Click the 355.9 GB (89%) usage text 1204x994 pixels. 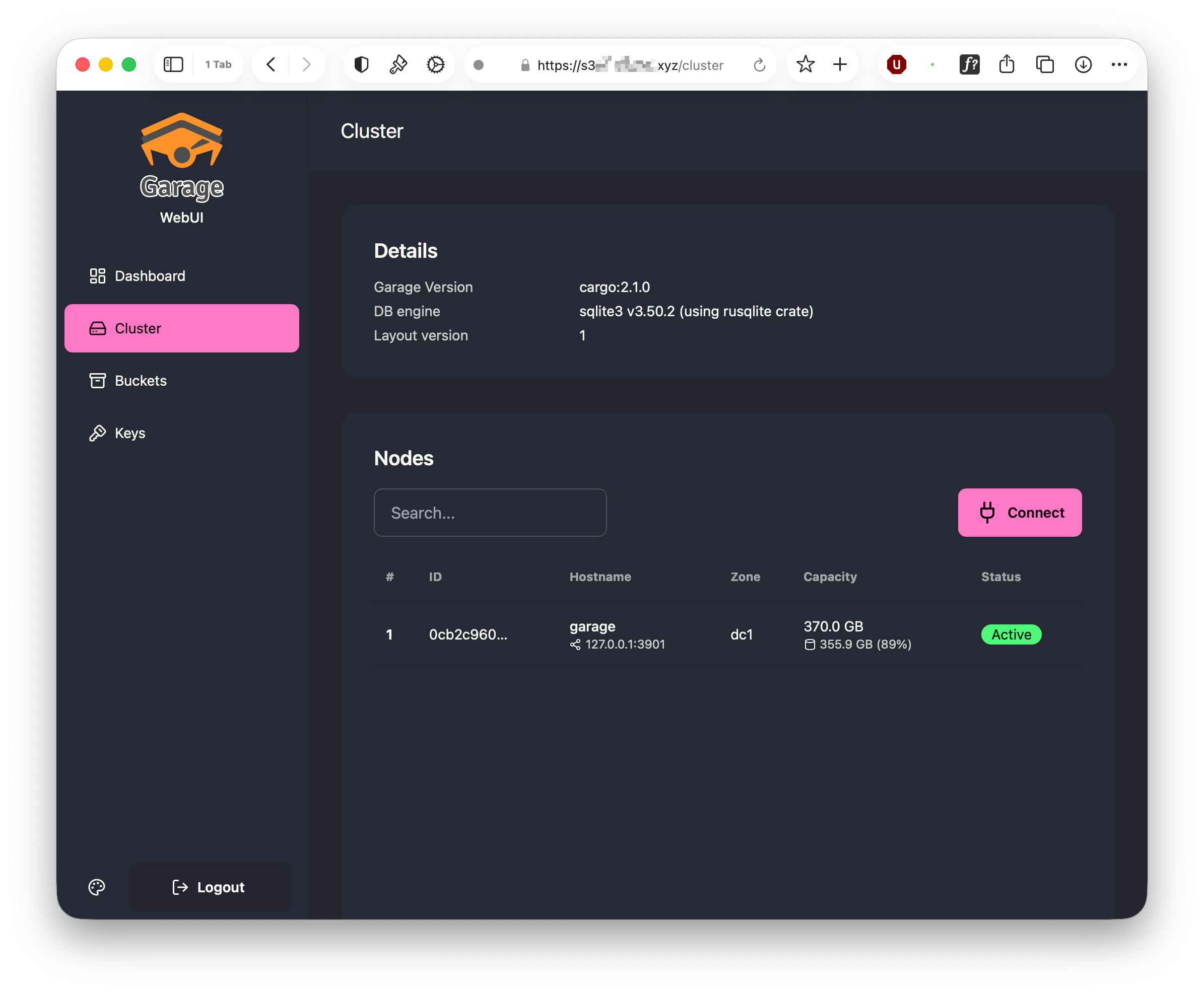click(x=865, y=644)
